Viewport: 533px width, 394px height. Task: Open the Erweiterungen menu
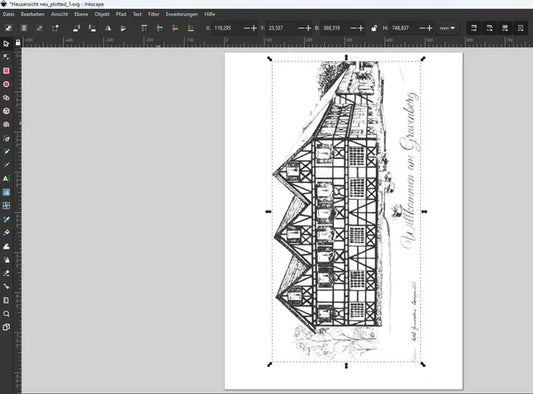182,14
